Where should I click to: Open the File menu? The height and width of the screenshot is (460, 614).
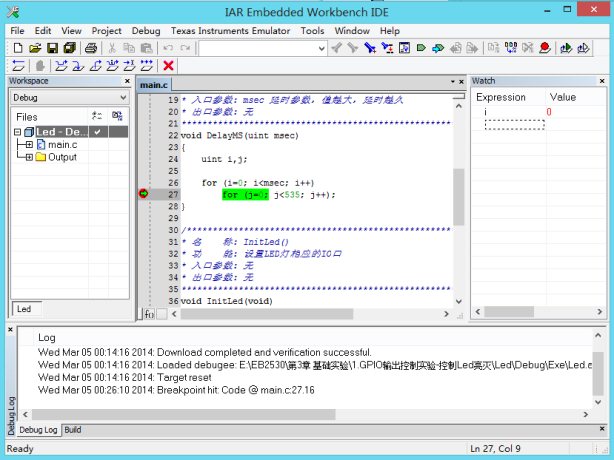17,31
